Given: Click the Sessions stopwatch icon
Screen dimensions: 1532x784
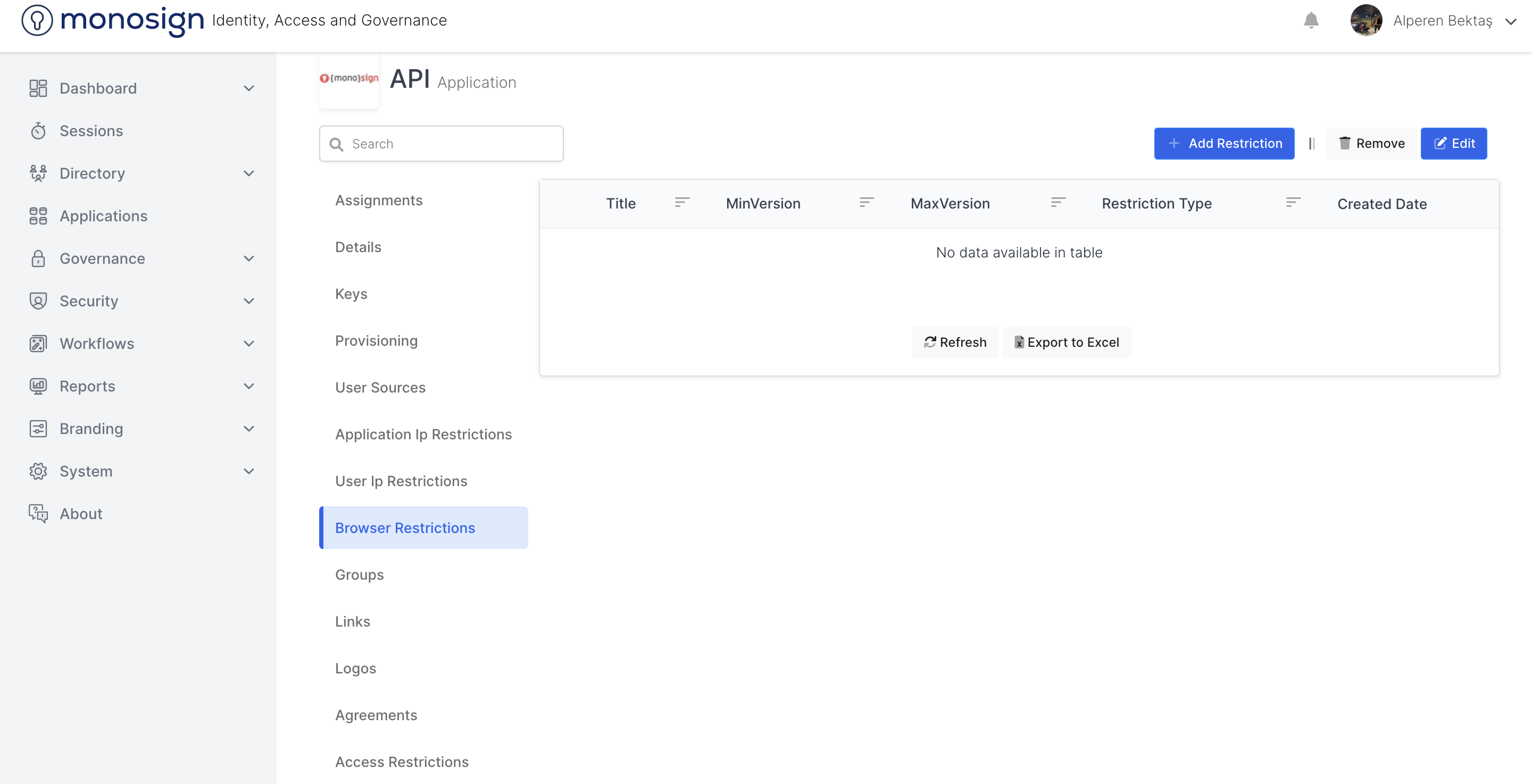Looking at the screenshot, I should click(38, 131).
